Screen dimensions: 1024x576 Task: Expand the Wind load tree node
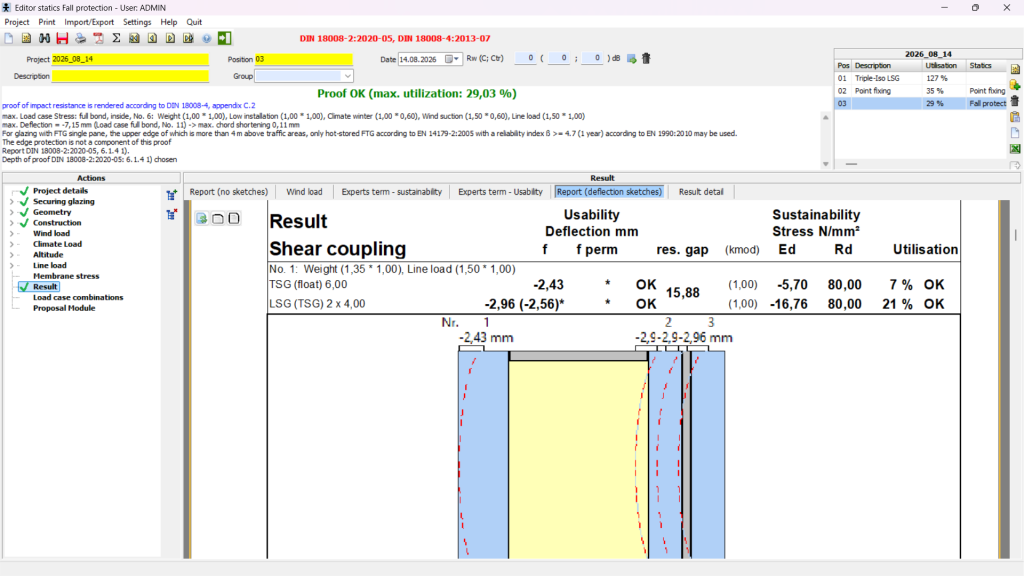11,234
